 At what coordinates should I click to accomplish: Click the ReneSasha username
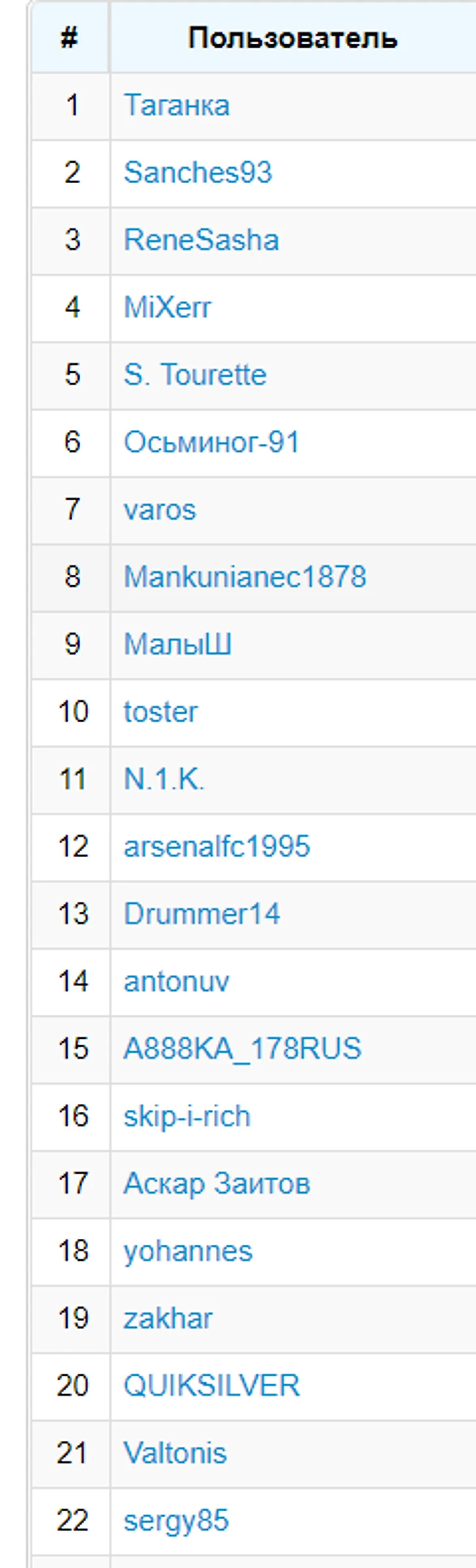[201, 240]
